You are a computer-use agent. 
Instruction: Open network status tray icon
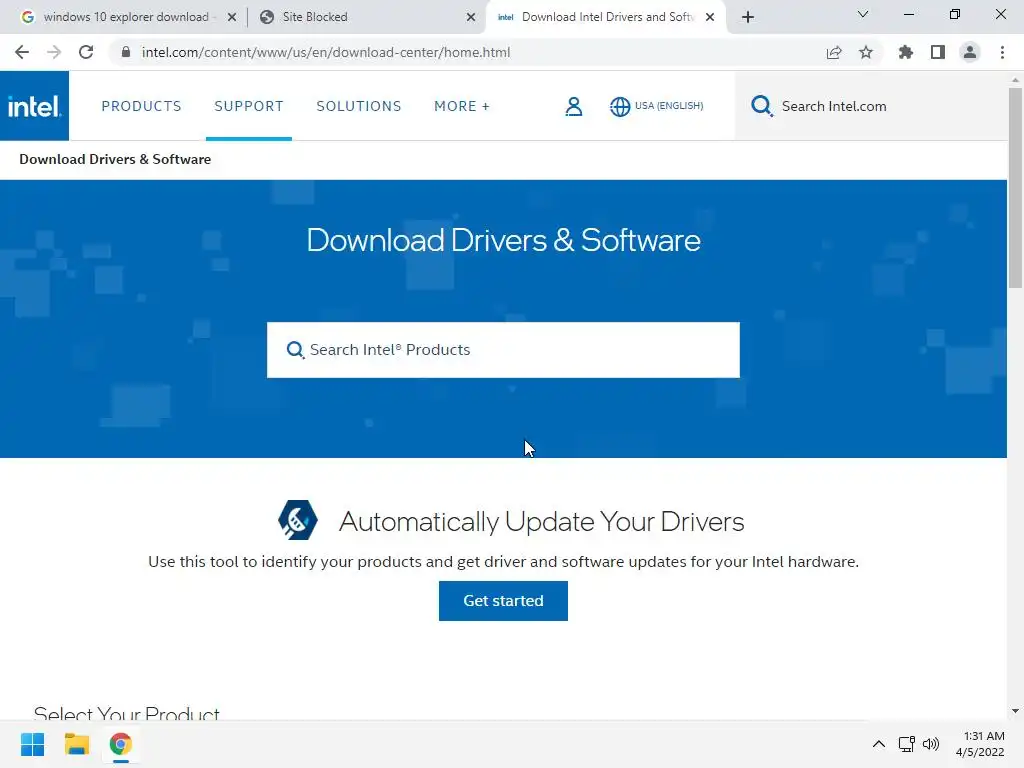[906, 744]
